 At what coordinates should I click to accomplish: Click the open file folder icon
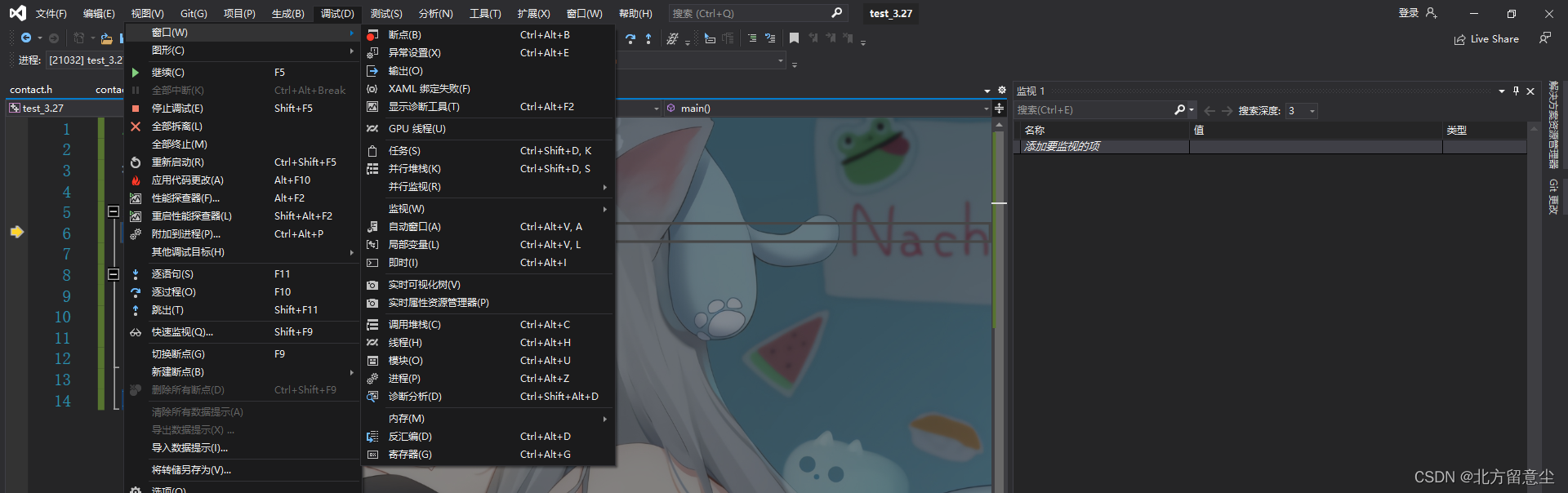(x=106, y=38)
